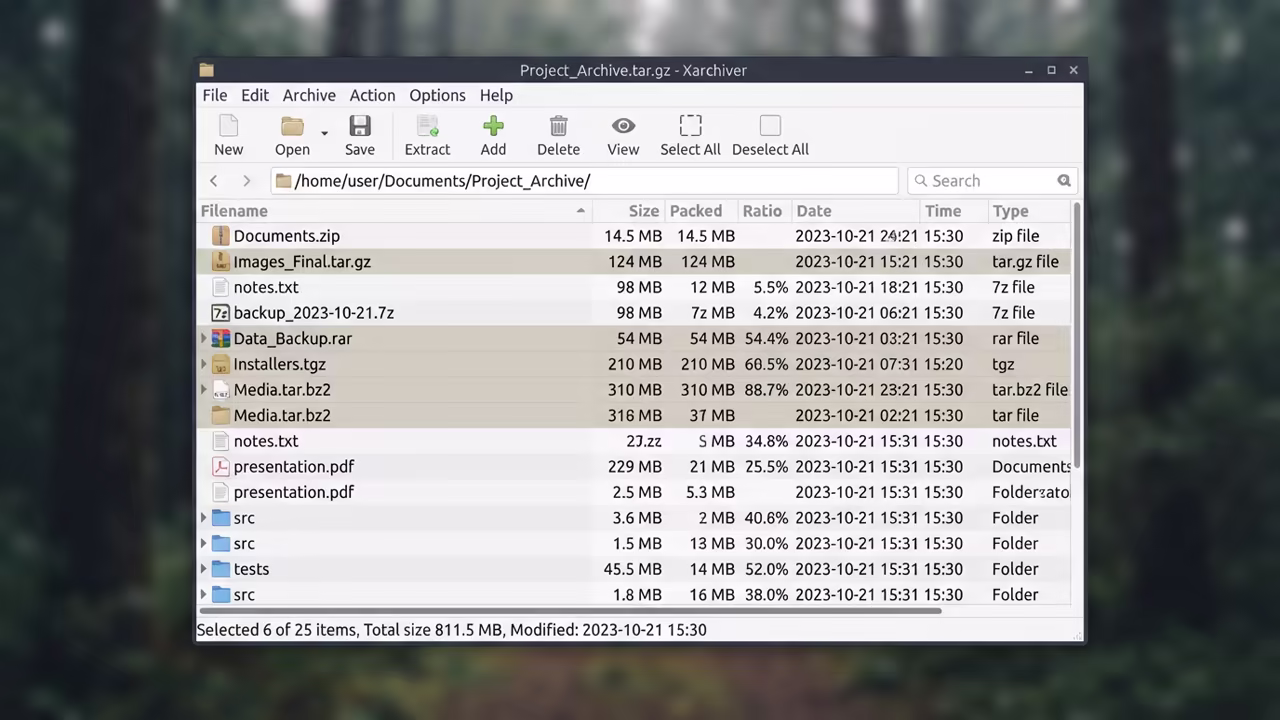This screenshot has width=1280, height=720.
Task: Open the Edit menu
Action: click(x=255, y=95)
